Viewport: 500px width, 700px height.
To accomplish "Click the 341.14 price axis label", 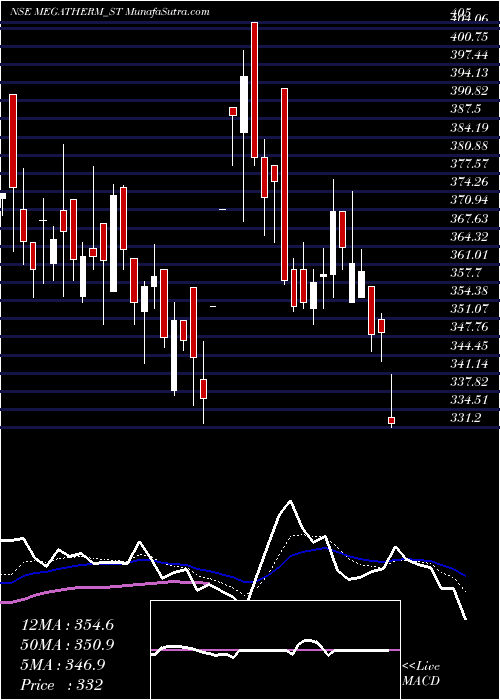I will pos(469,364).
